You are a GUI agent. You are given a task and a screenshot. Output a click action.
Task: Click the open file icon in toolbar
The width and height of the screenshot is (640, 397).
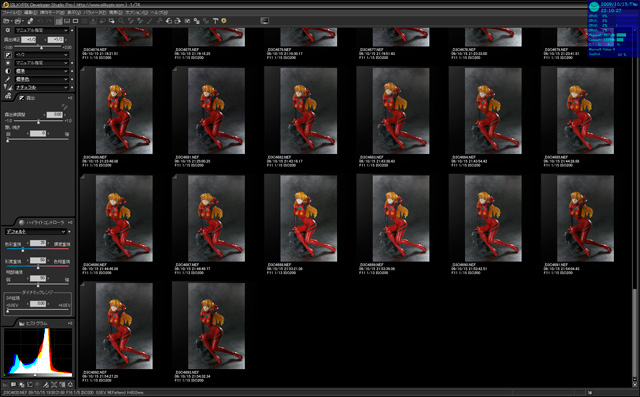point(7,21)
